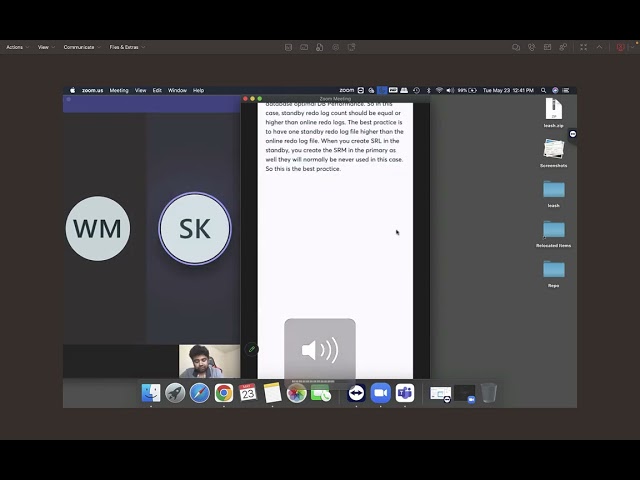This screenshot has width=640, height=480.
Task: Click the phone call icon in TeamViewer toolbar
Action: 531,47
